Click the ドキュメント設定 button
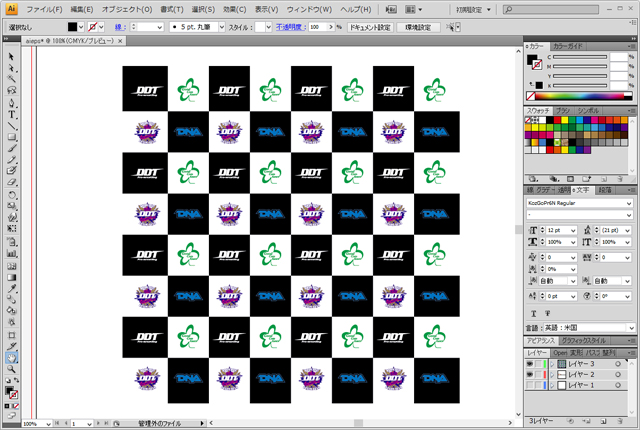Screen dimensions: 640x430 coord(370,27)
